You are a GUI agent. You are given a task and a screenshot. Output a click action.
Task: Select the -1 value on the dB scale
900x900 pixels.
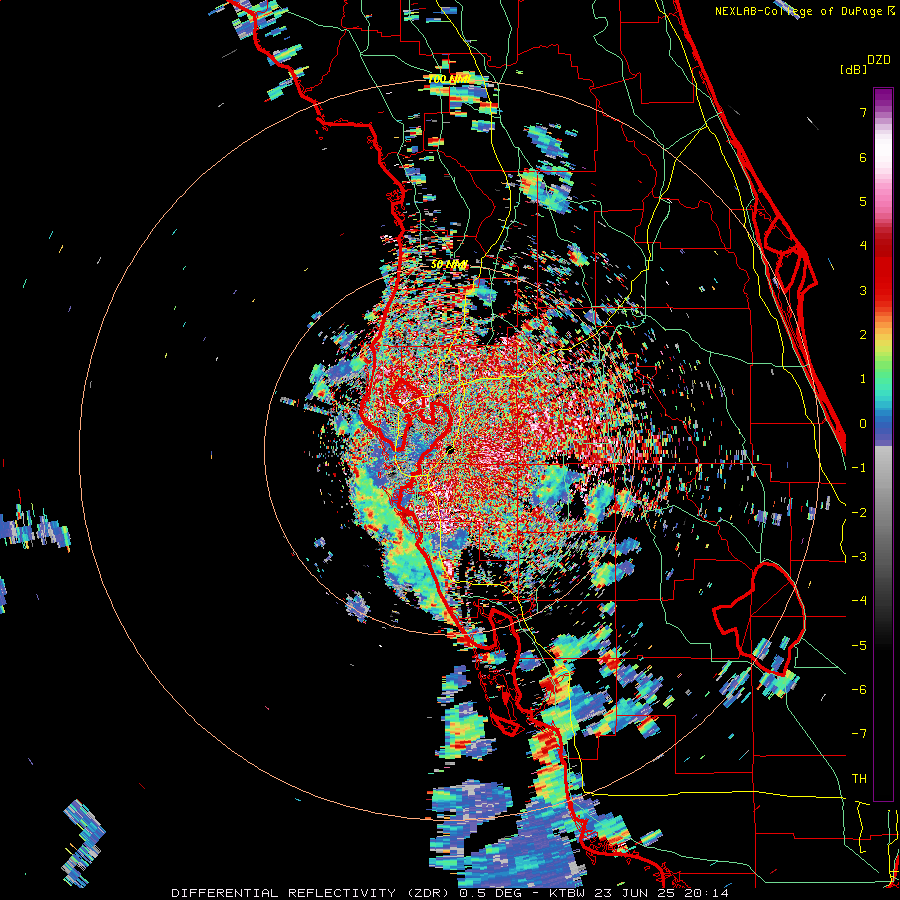pos(859,467)
